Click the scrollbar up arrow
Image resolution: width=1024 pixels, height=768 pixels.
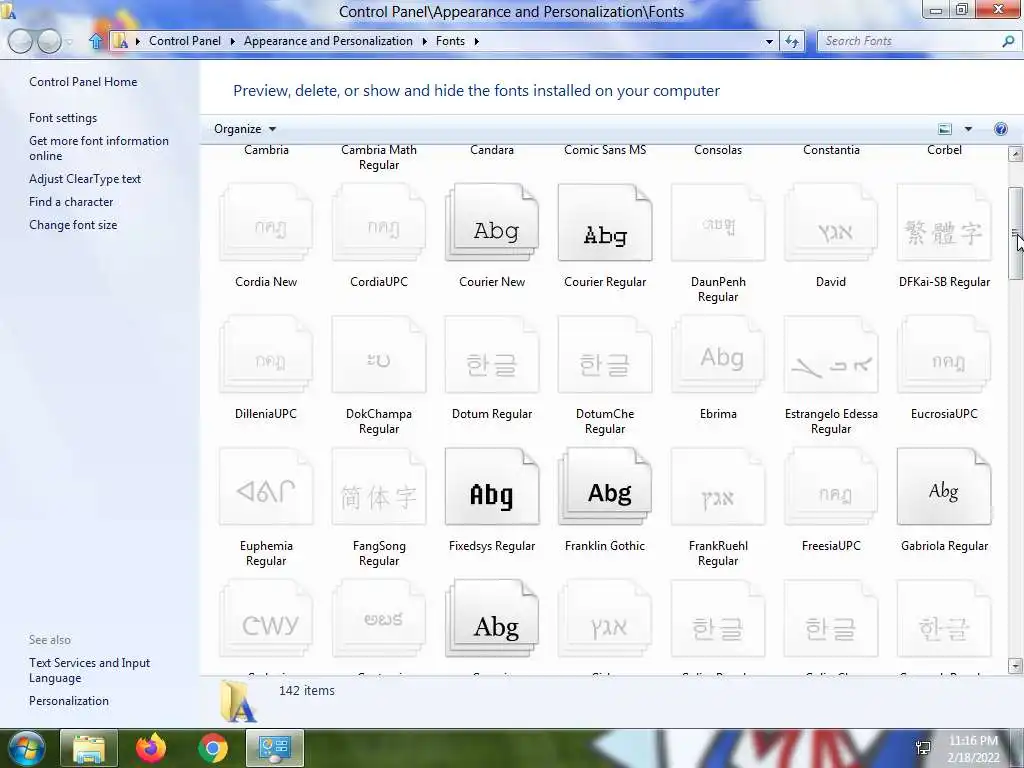(1015, 154)
